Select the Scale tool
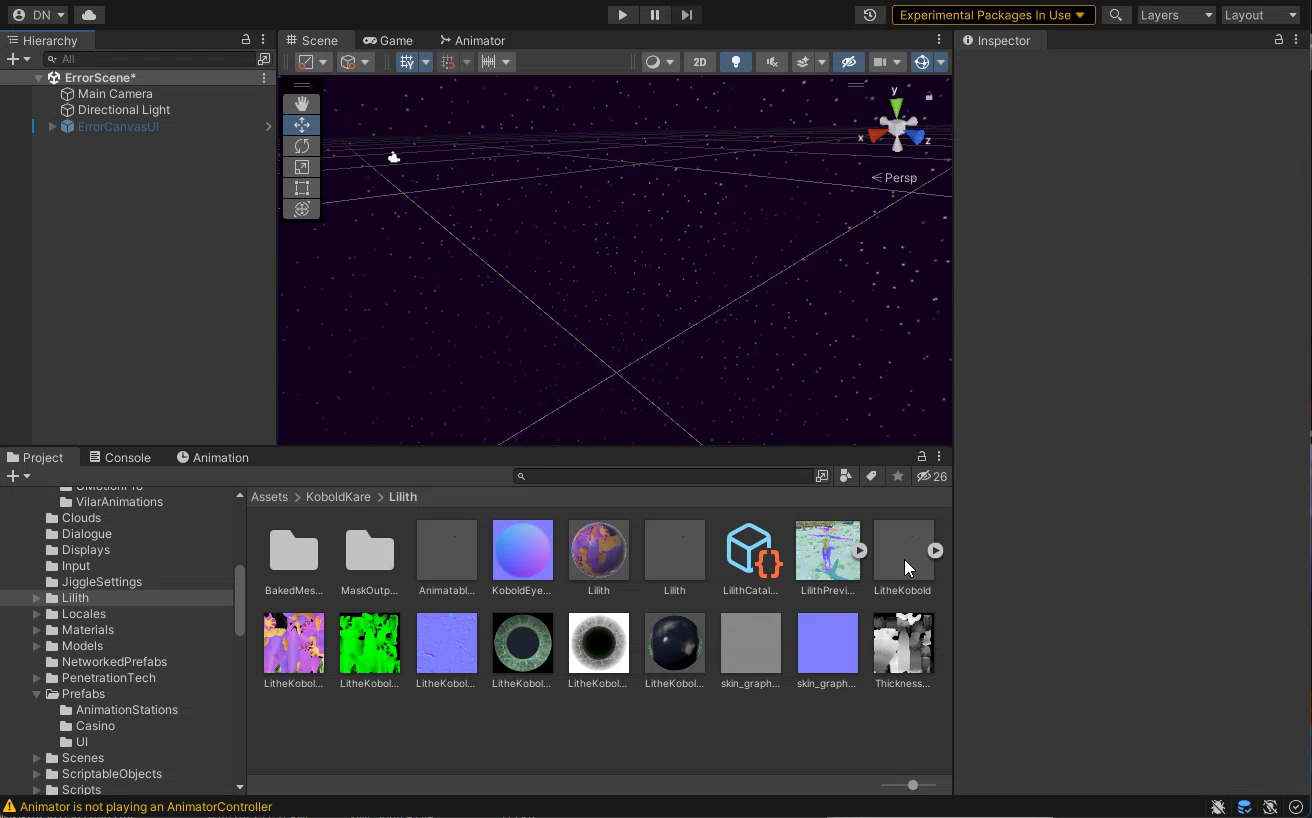The image size is (1312, 818). 302,167
